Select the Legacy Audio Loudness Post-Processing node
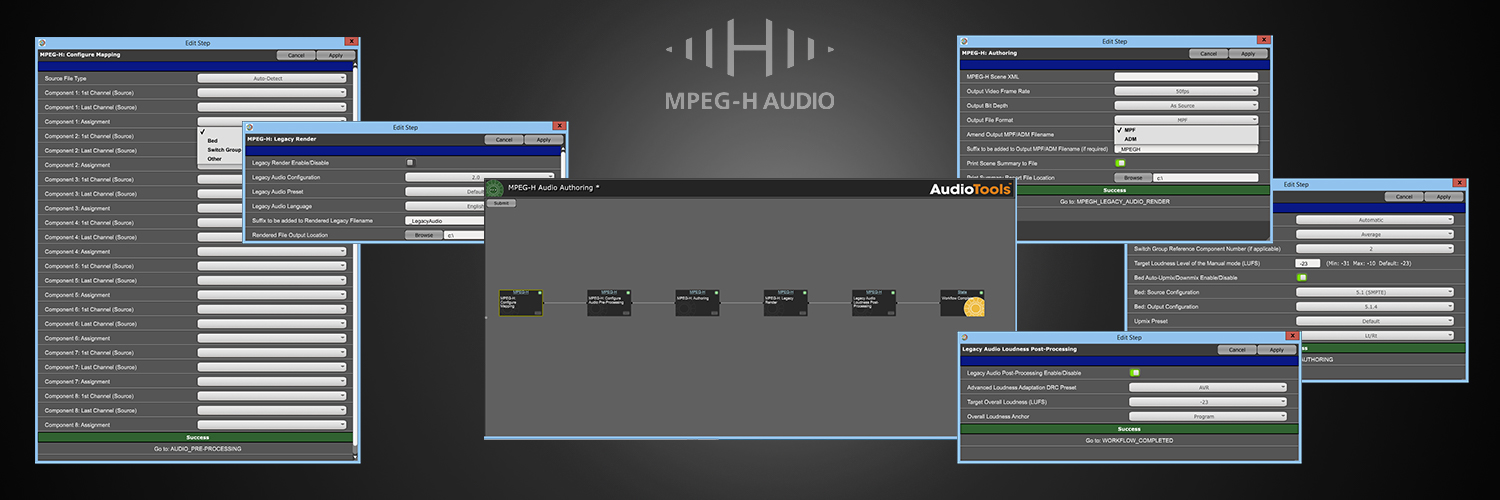Viewport: 1500px width, 500px height. point(874,303)
